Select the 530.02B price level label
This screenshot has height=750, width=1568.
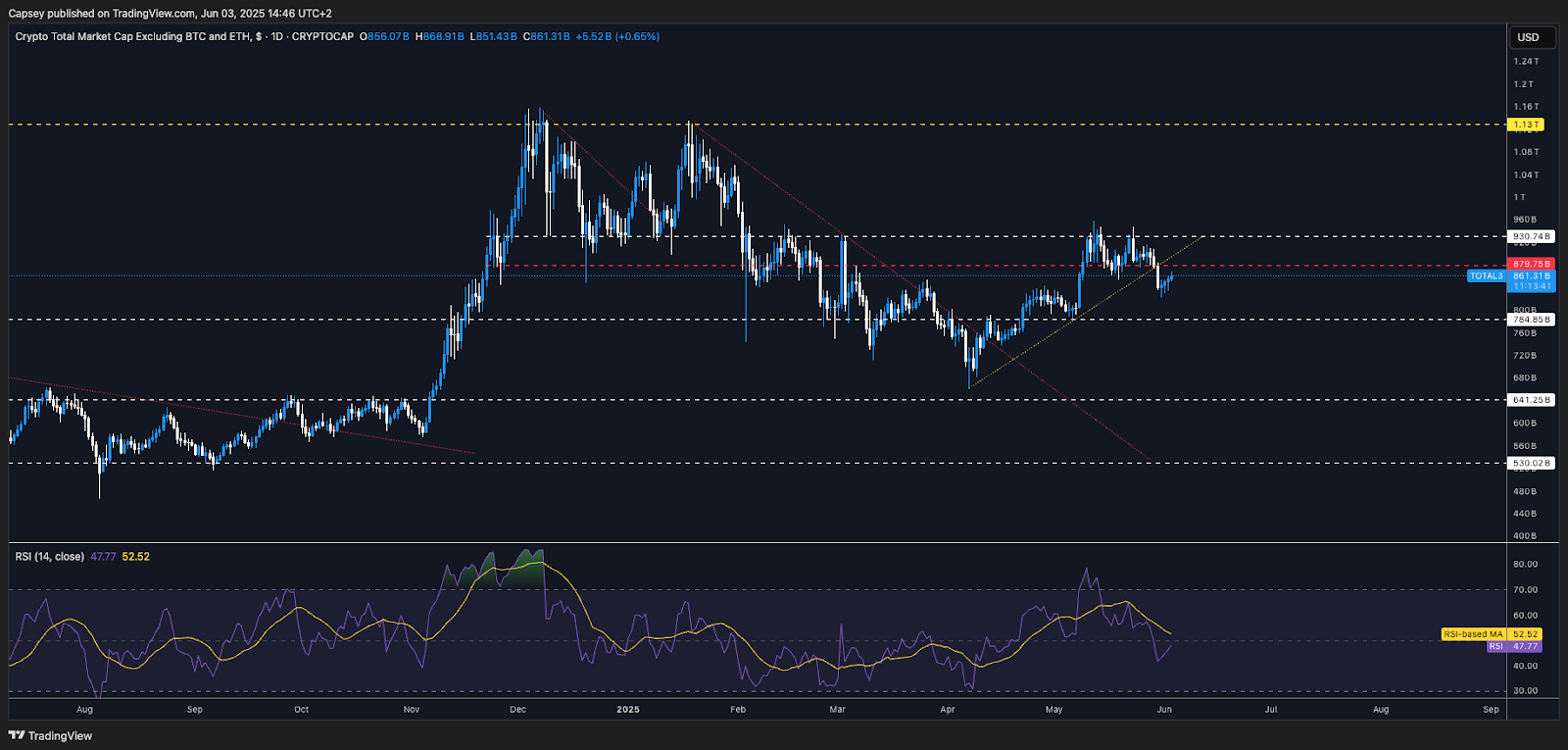pos(1531,463)
